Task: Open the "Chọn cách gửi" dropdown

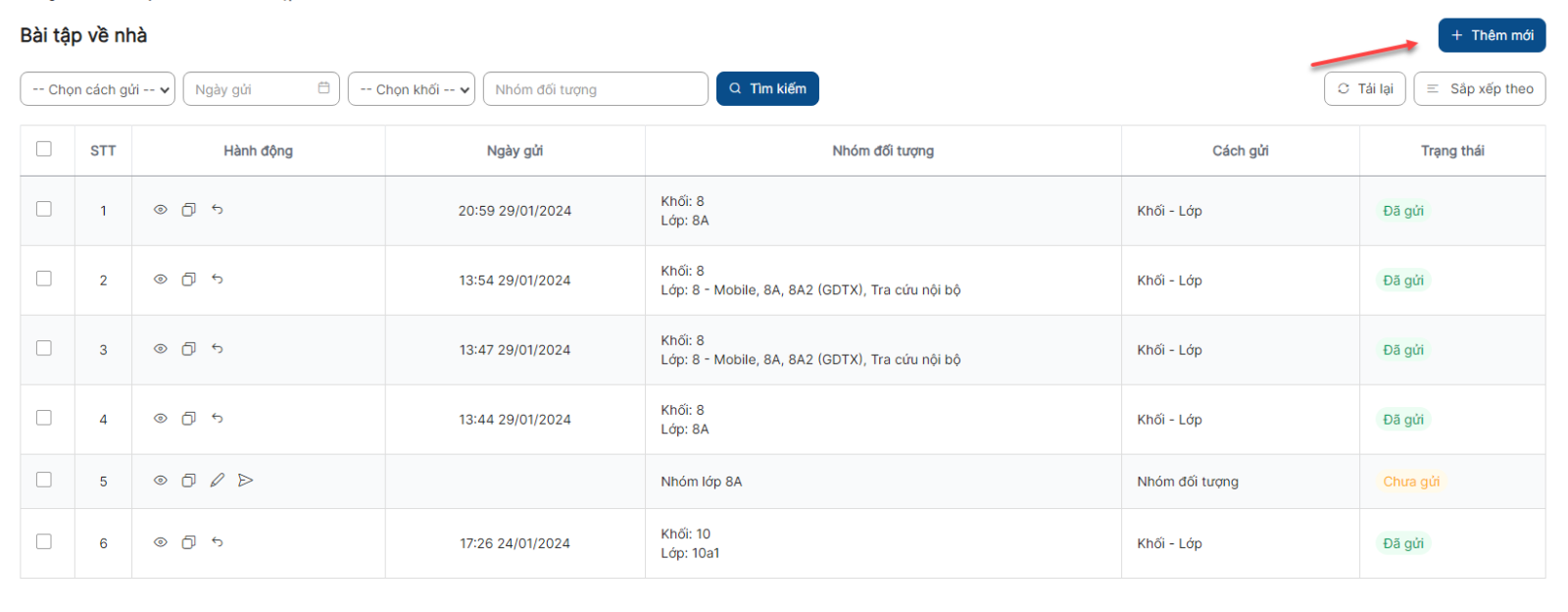Action: (x=98, y=89)
